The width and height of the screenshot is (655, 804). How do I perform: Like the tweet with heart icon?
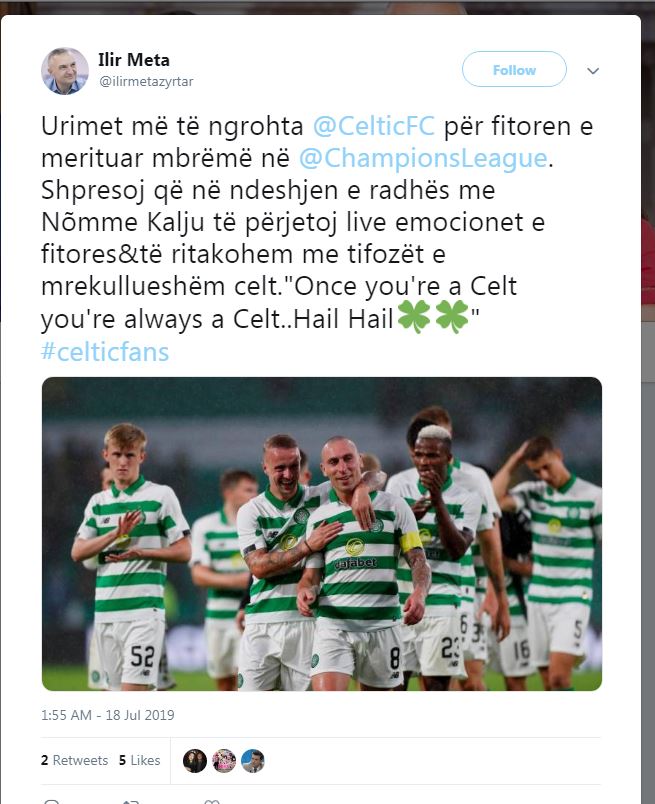pos(212,801)
